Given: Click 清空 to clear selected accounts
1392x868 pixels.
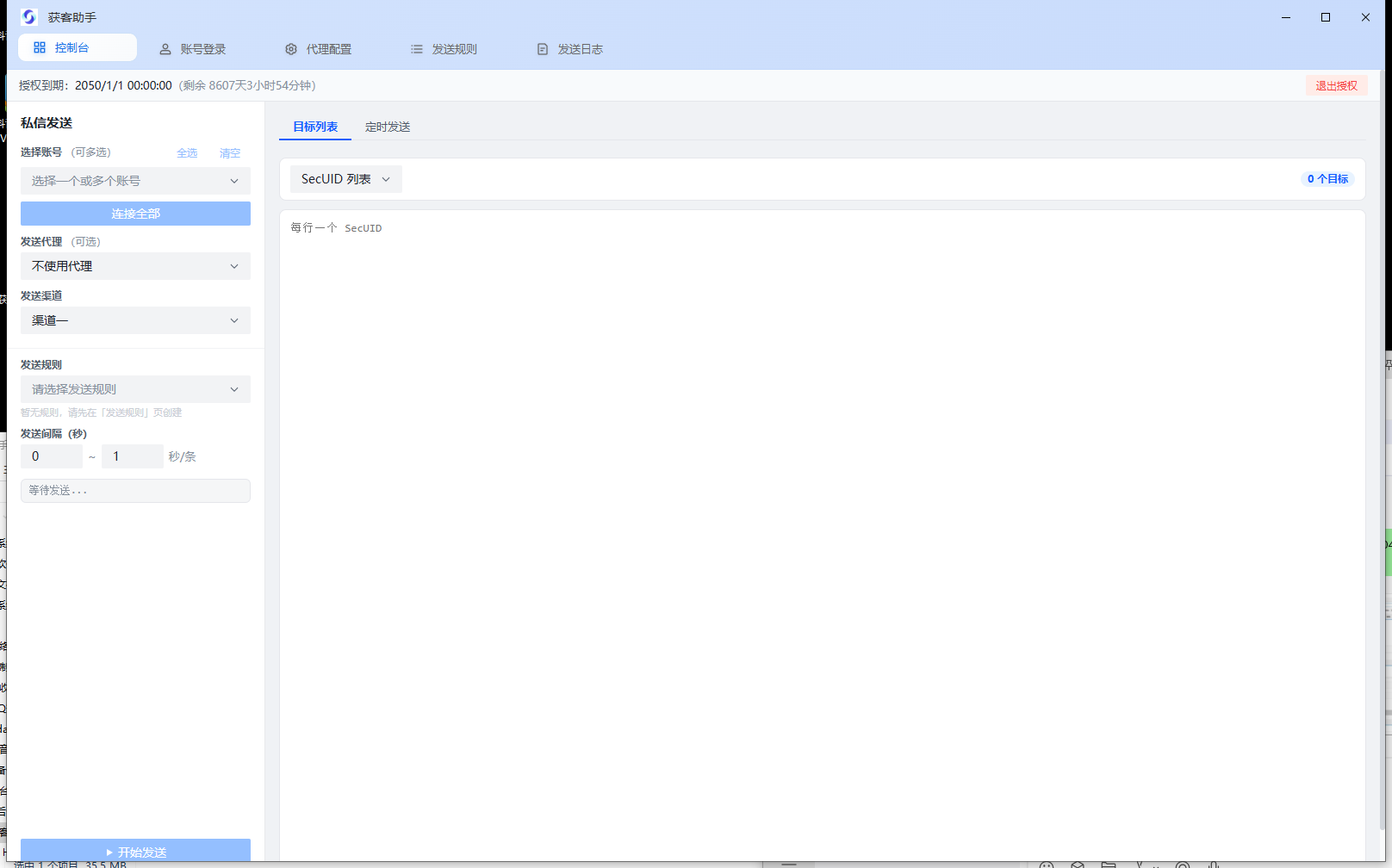Looking at the screenshot, I should pyautogui.click(x=230, y=153).
